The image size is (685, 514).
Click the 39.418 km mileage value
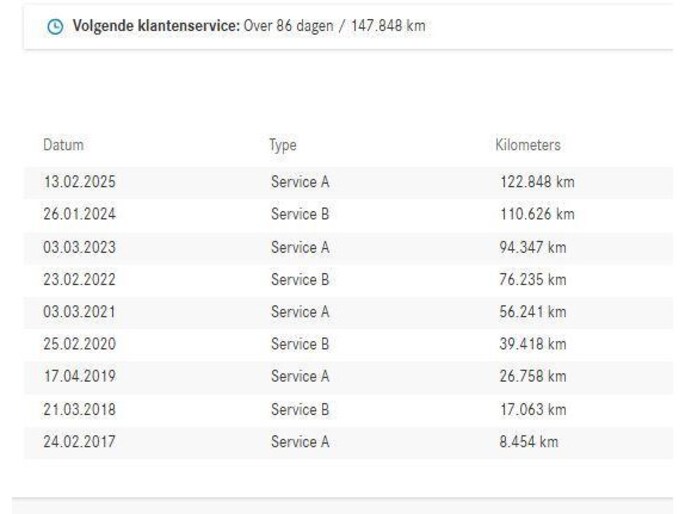[533, 344]
